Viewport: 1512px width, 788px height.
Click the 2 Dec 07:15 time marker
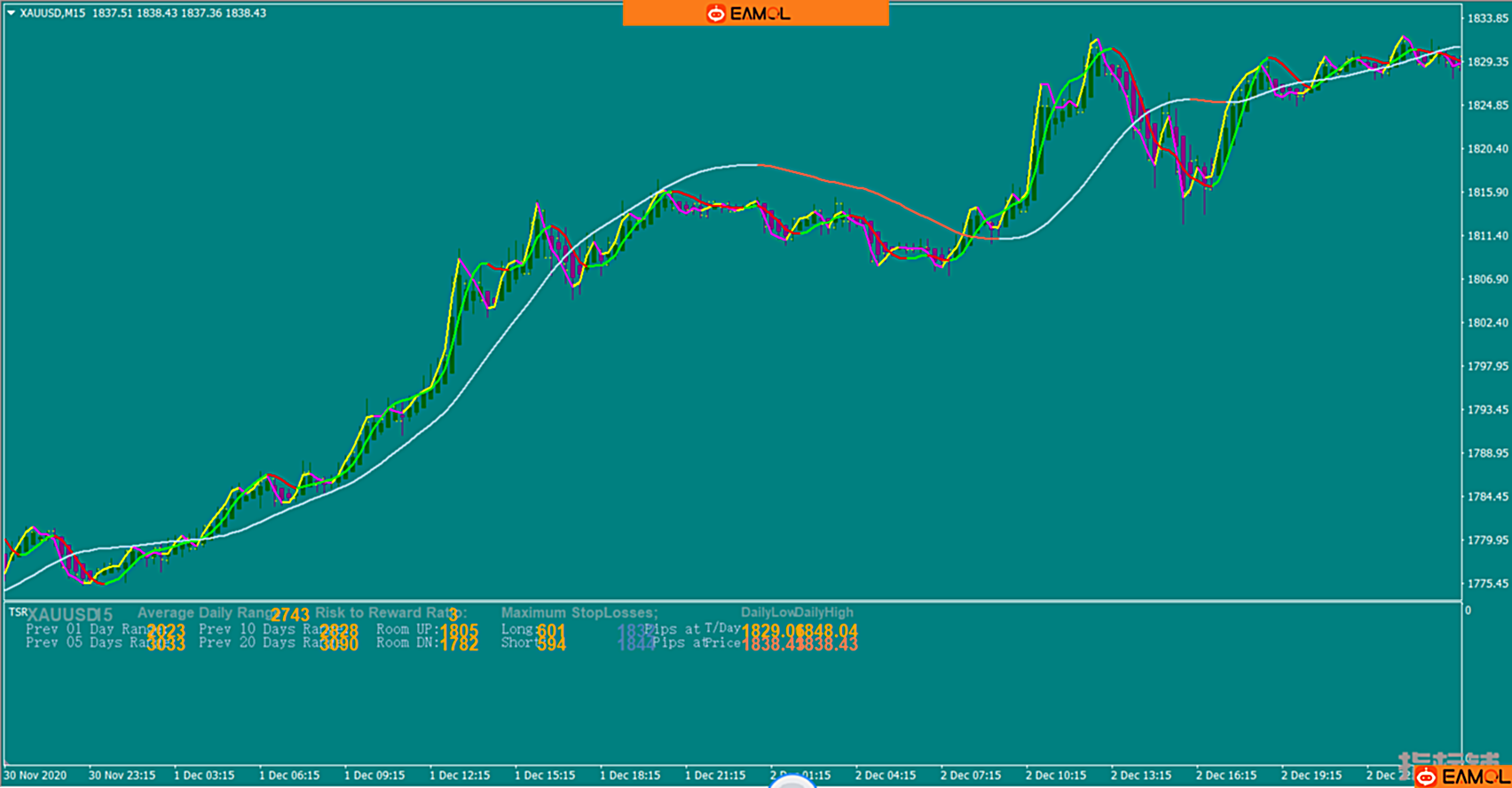971,776
